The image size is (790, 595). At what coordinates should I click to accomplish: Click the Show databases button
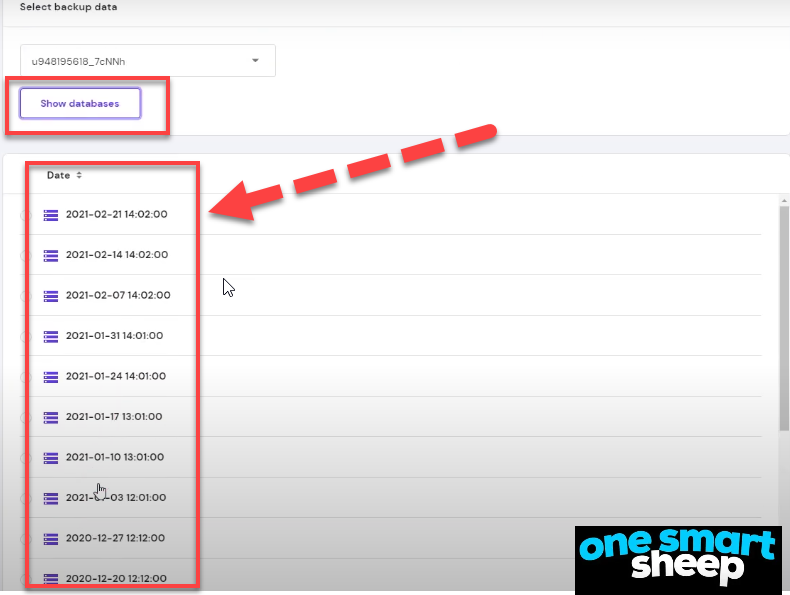click(80, 103)
